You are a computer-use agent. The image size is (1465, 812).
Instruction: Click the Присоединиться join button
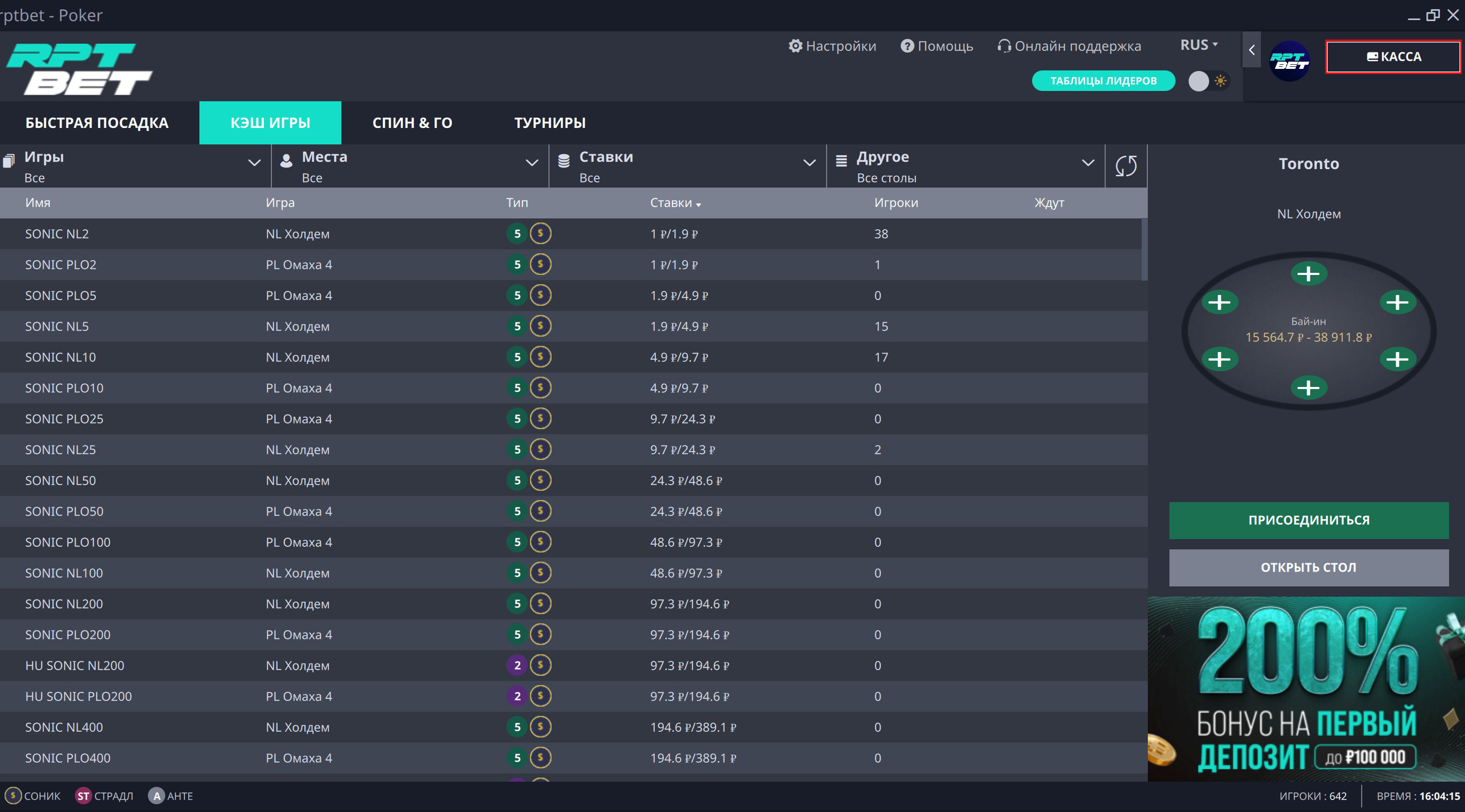pos(1308,520)
